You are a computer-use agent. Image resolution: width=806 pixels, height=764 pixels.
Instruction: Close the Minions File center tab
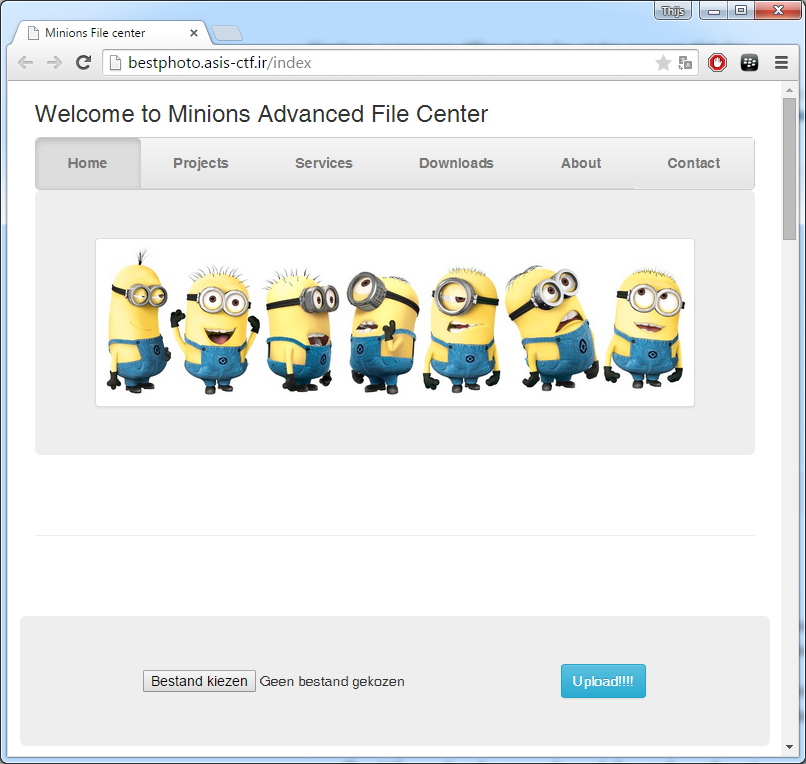194,33
